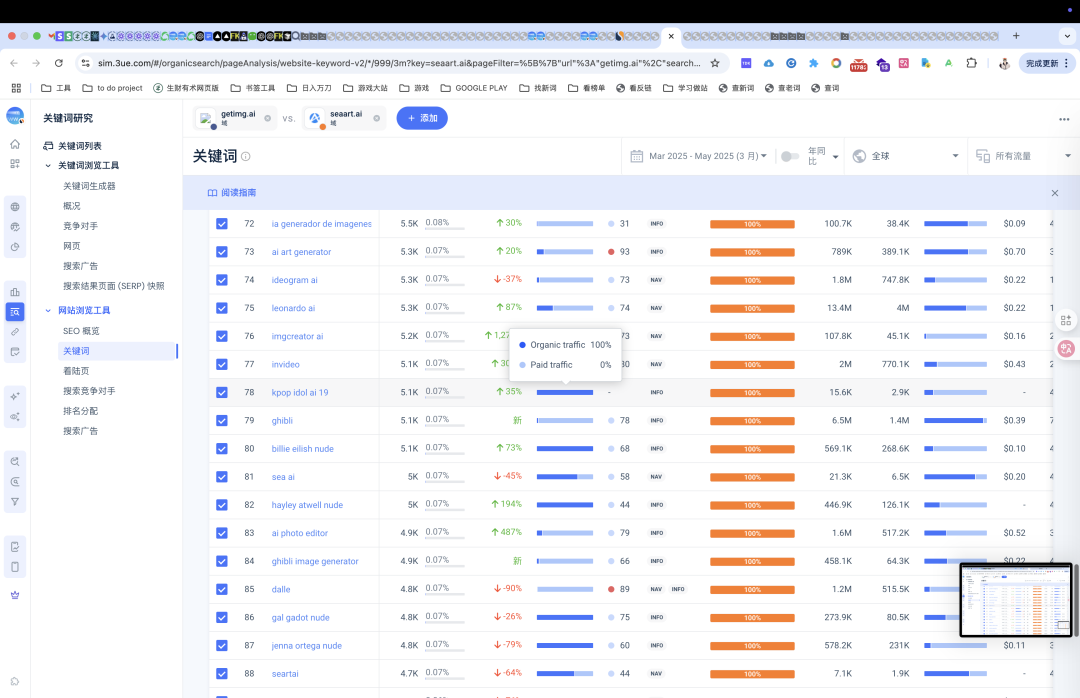Image resolution: width=1080 pixels, height=698 pixels.
Task: Collapse the 网站浏览工具 tree section
Action: tap(48, 311)
